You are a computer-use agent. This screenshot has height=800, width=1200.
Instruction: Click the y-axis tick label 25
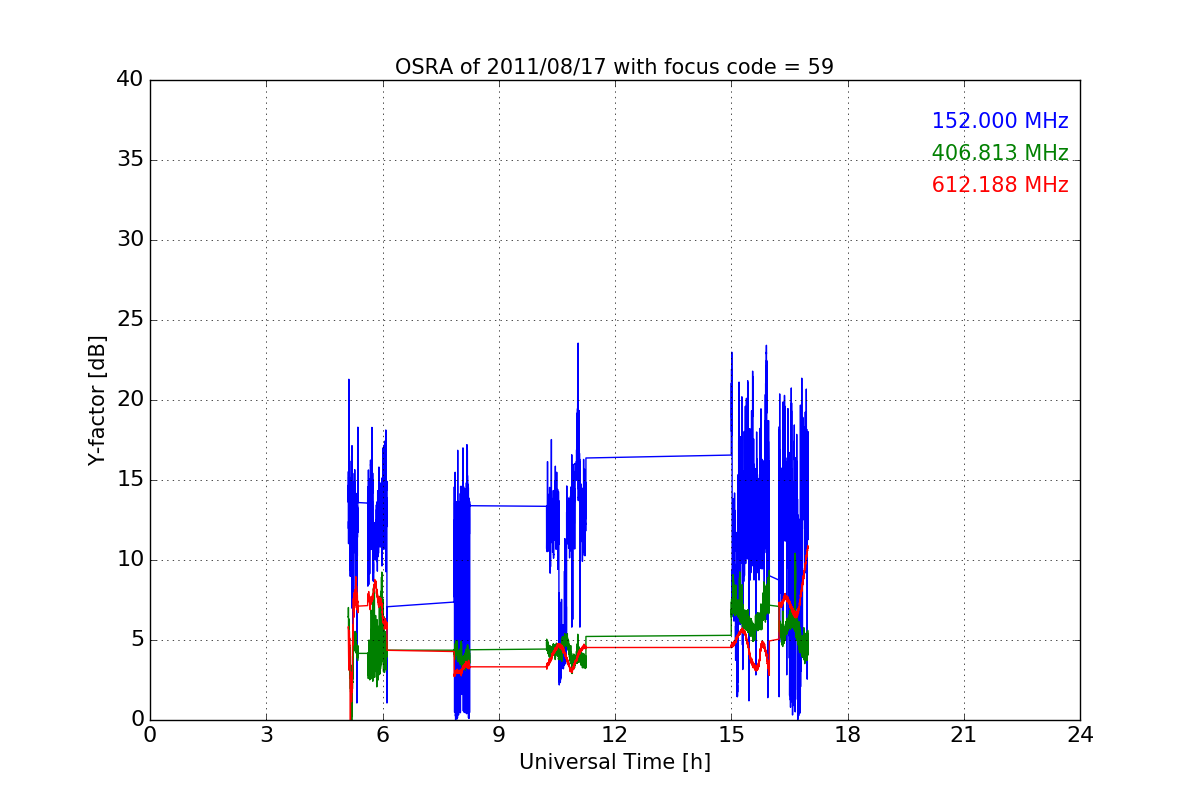pyautogui.click(x=130, y=320)
